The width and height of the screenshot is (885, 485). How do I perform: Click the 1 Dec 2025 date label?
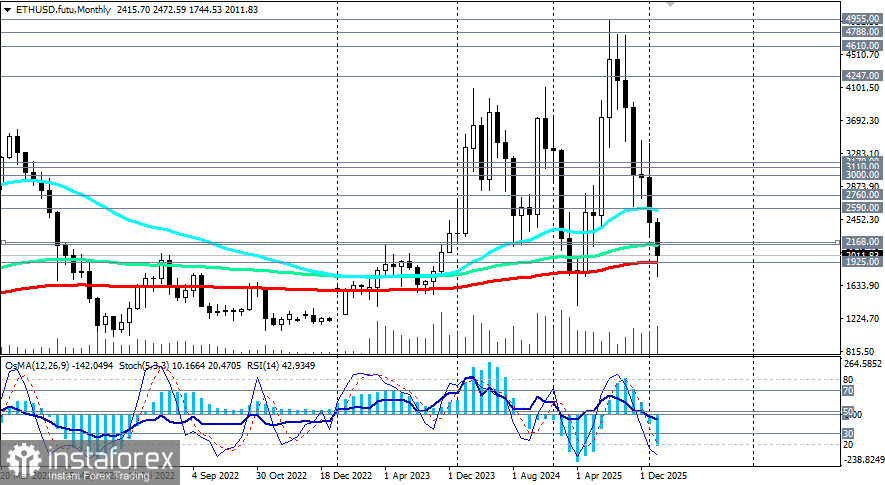tap(664, 475)
